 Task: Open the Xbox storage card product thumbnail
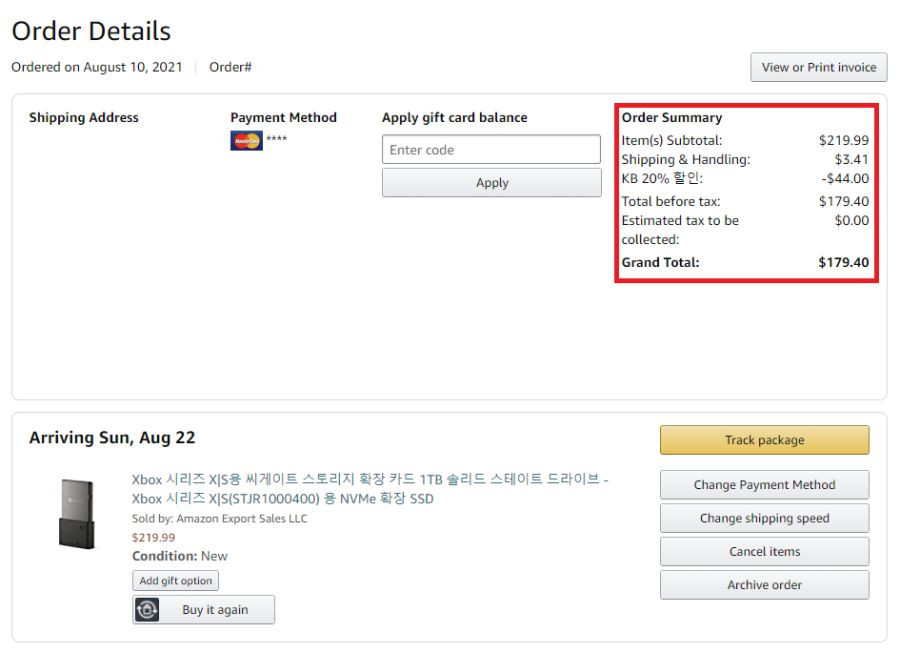pyautogui.click(x=76, y=514)
